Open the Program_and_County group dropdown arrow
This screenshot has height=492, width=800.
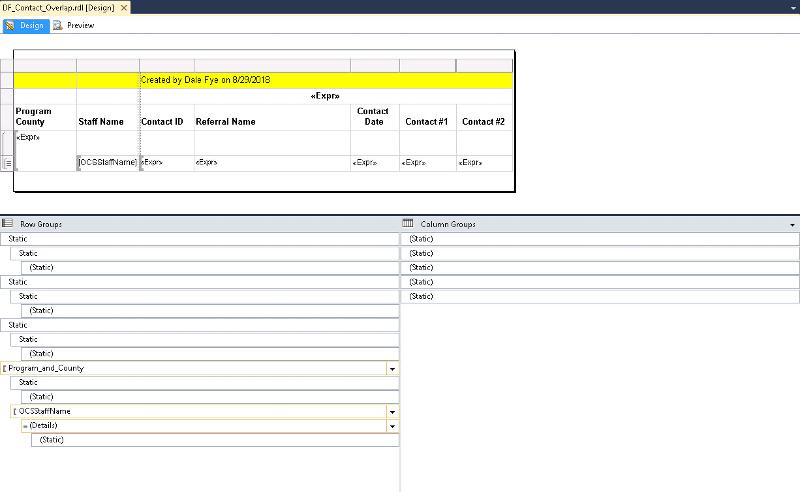pyautogui.click(x=392, y=368)
